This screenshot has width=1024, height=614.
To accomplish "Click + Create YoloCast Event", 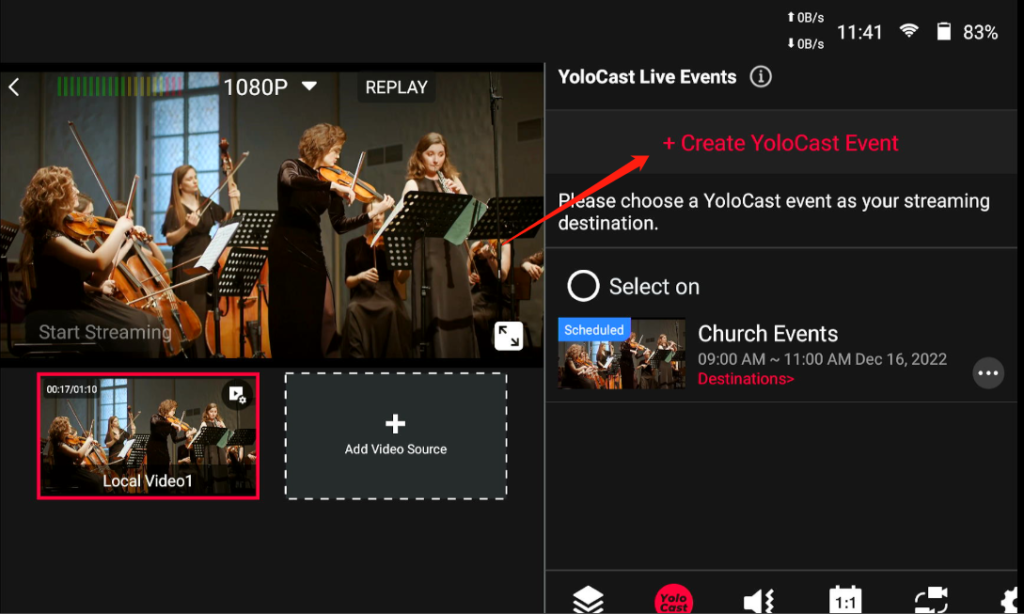I will point(780,143).
